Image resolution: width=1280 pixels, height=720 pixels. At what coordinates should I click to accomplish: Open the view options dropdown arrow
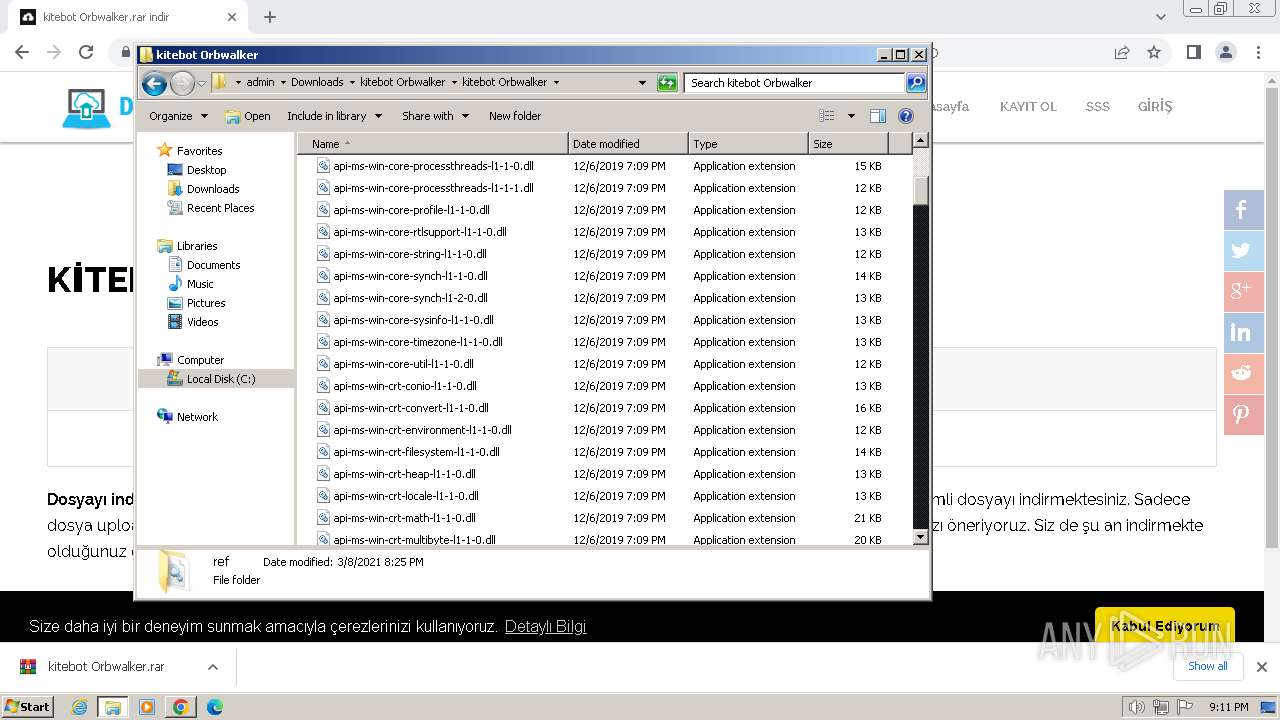(x=851, y=116)
